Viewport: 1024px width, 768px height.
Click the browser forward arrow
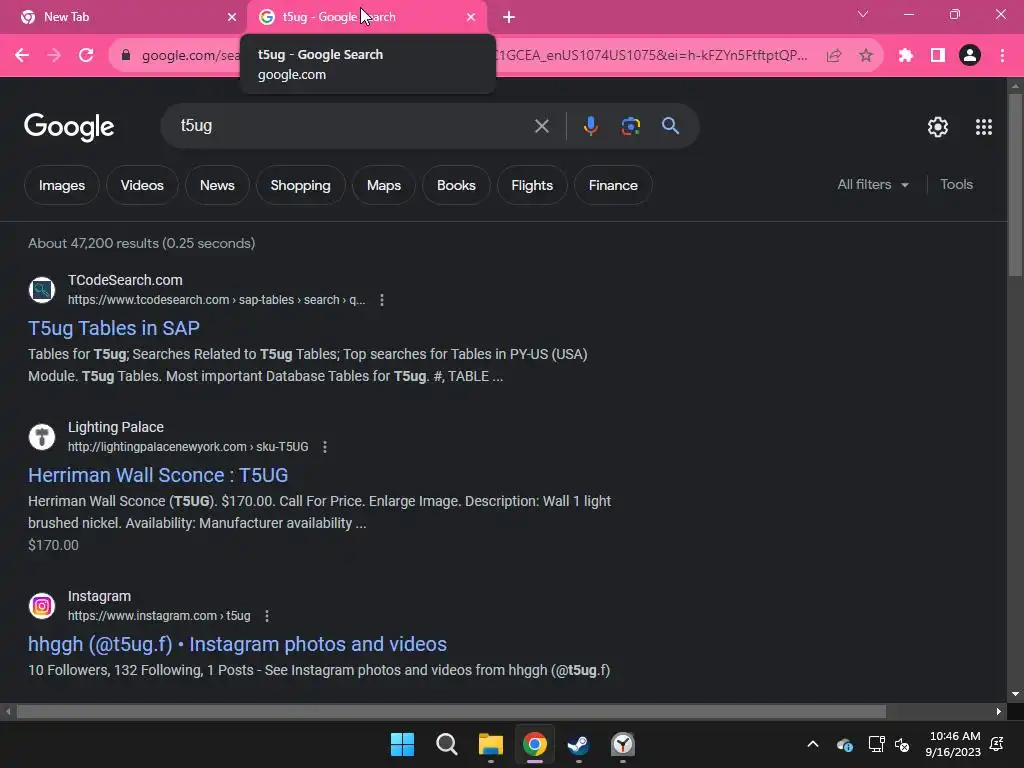54,56
